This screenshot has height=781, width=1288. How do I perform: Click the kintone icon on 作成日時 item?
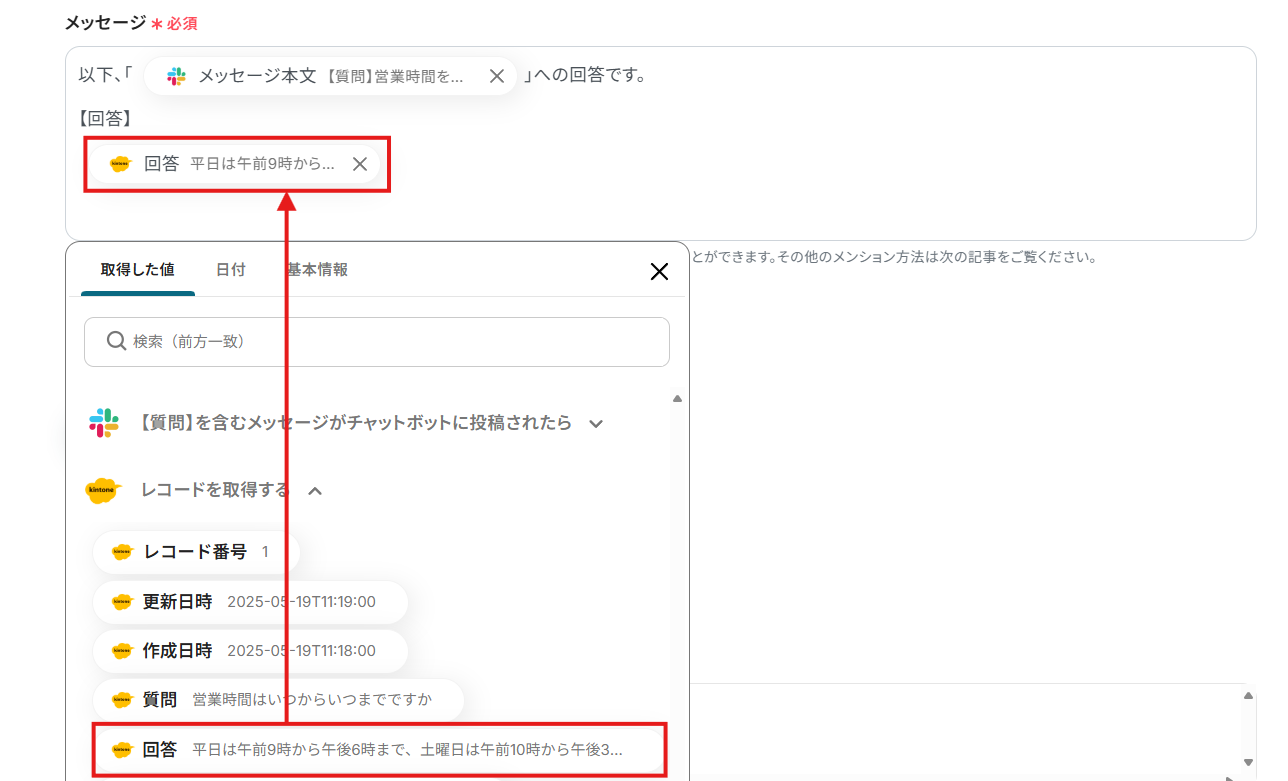[122, 651]
